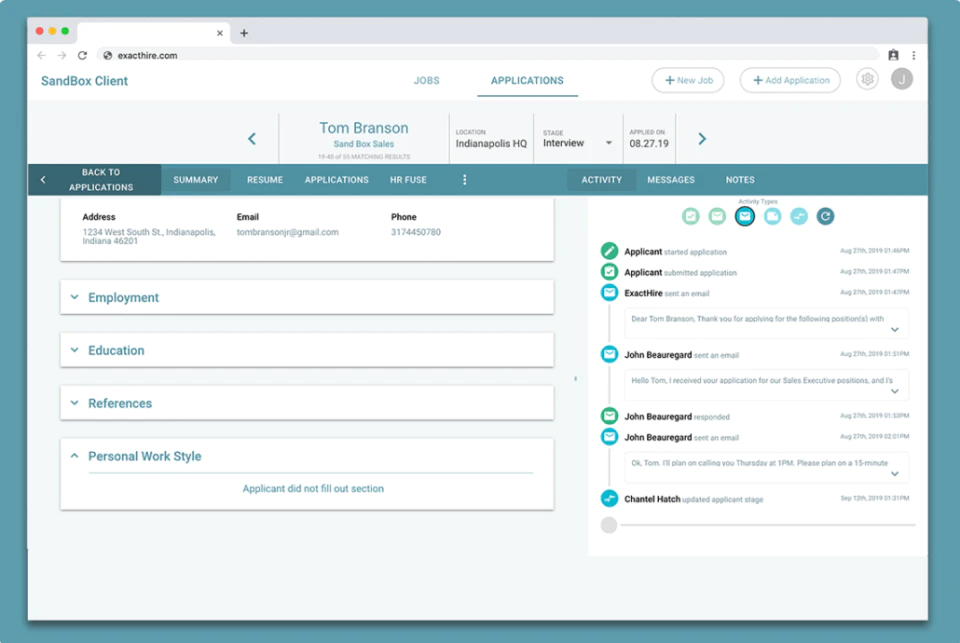Open the HR FUSE tab
The width and height of the screenshot is (960, 643).
pyautogui.click(x=408, y=179)
